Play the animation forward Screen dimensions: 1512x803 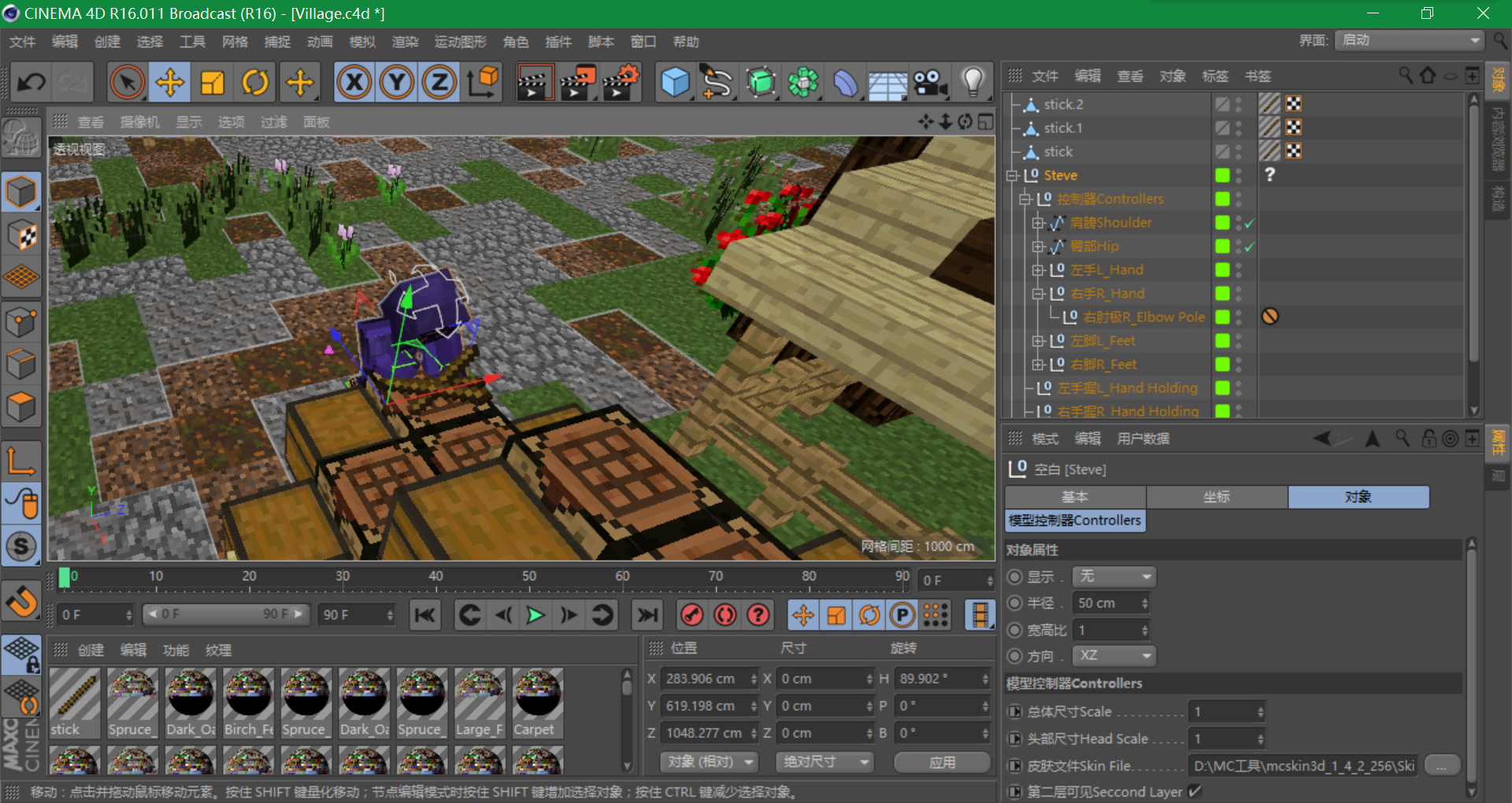point(535,615)
